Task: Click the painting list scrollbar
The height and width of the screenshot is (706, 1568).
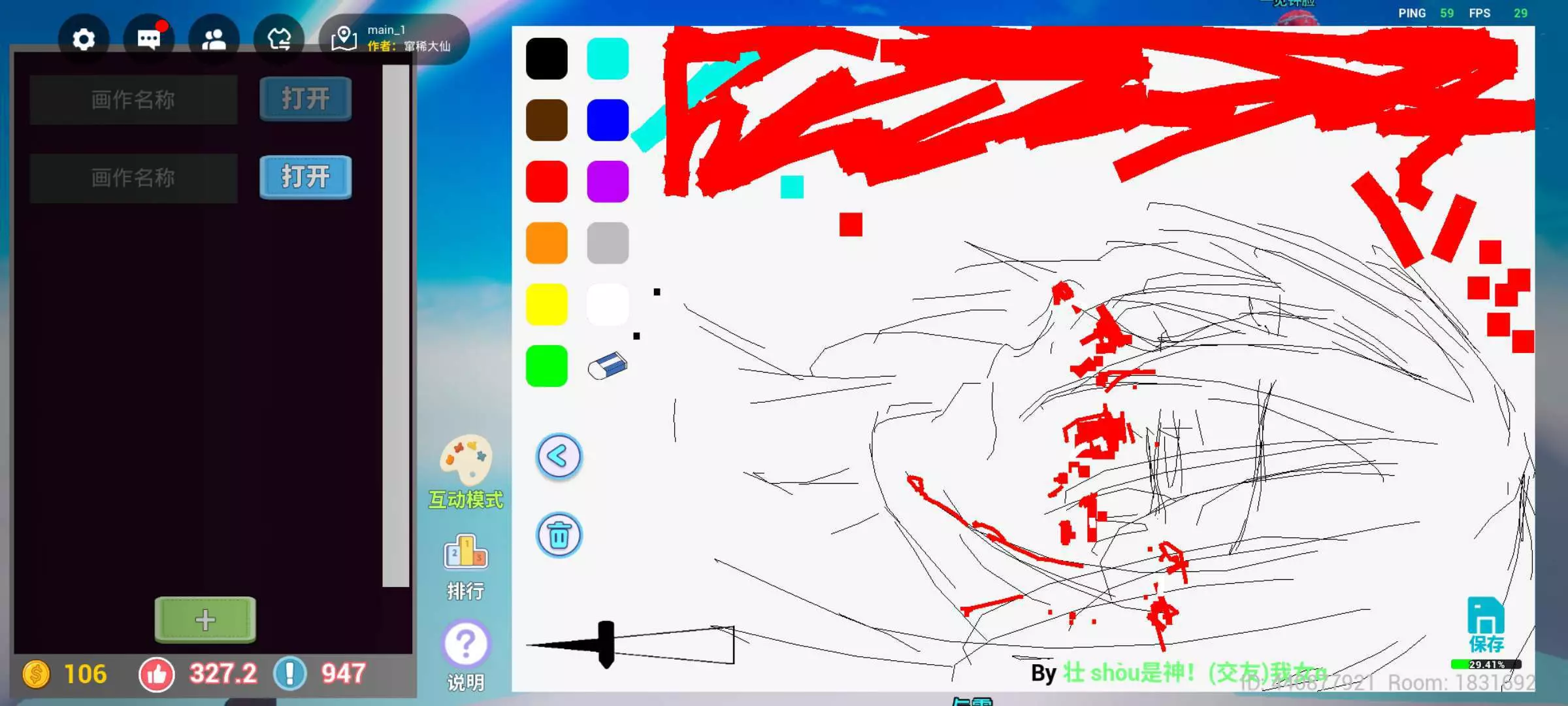Action: (x=395, y=326)
